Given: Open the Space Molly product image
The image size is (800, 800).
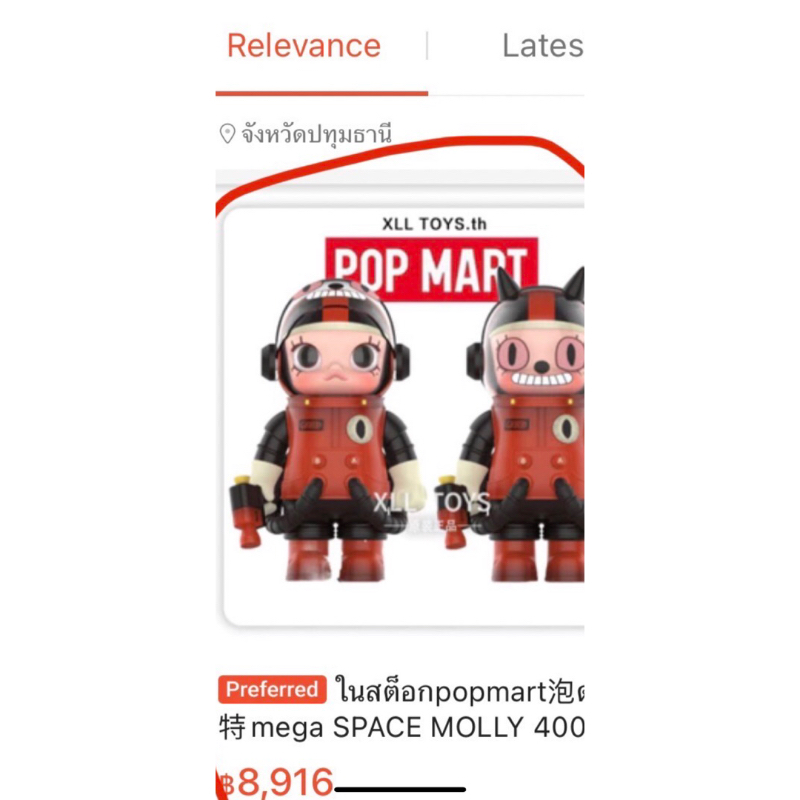Looking at the screenshot, I should tap(403, 416).
